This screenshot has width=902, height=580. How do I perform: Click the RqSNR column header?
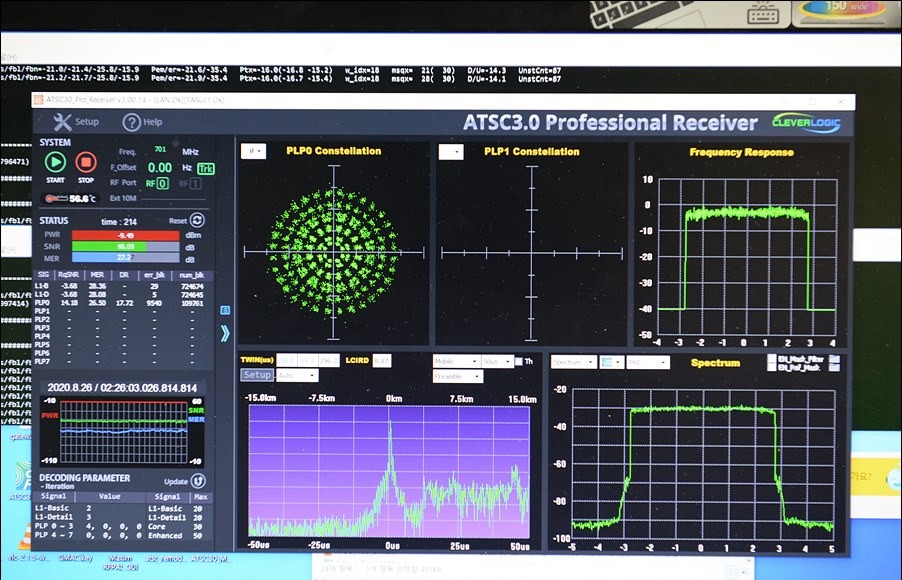point(68,275)
